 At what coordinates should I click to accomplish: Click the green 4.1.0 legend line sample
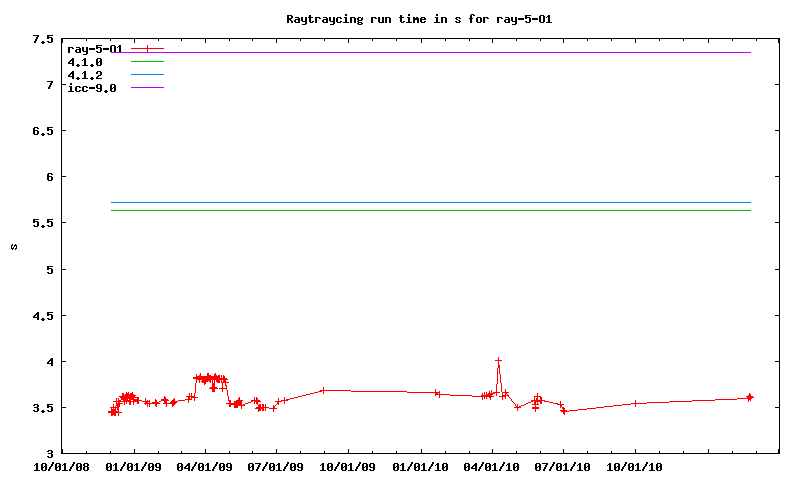pyautogui.click(x=147, y=61)
